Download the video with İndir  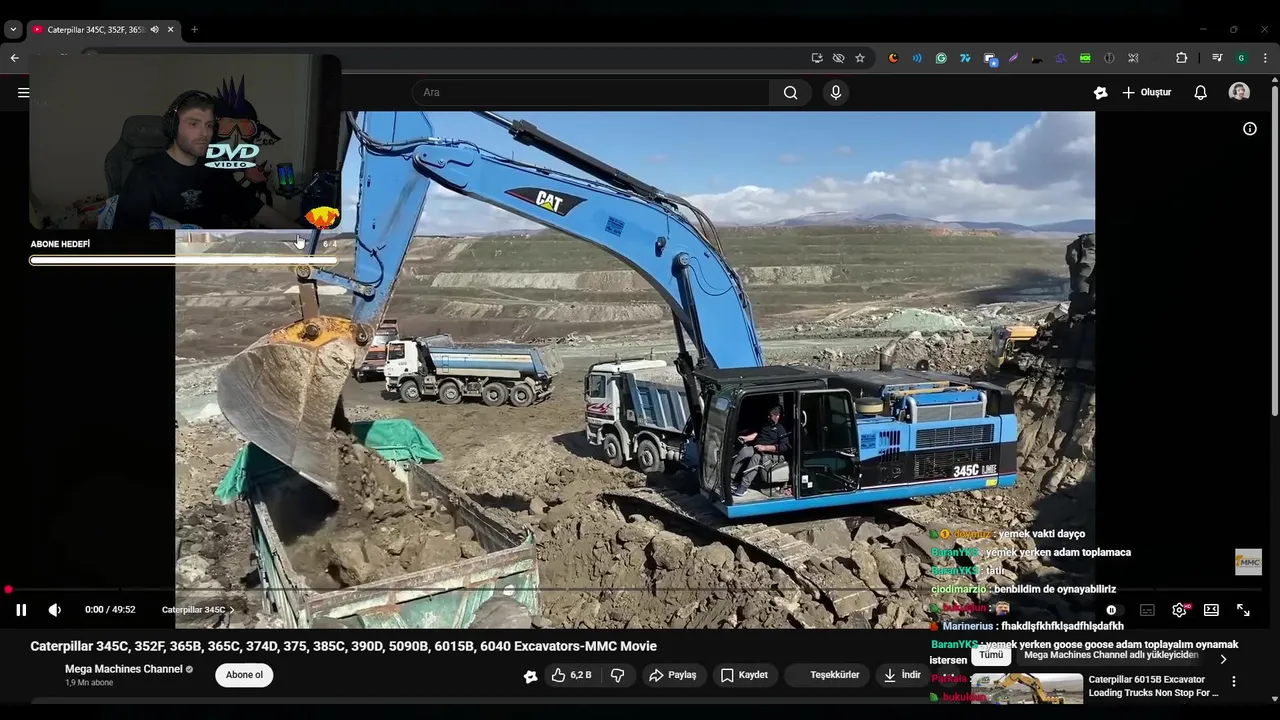pos(902,675)
